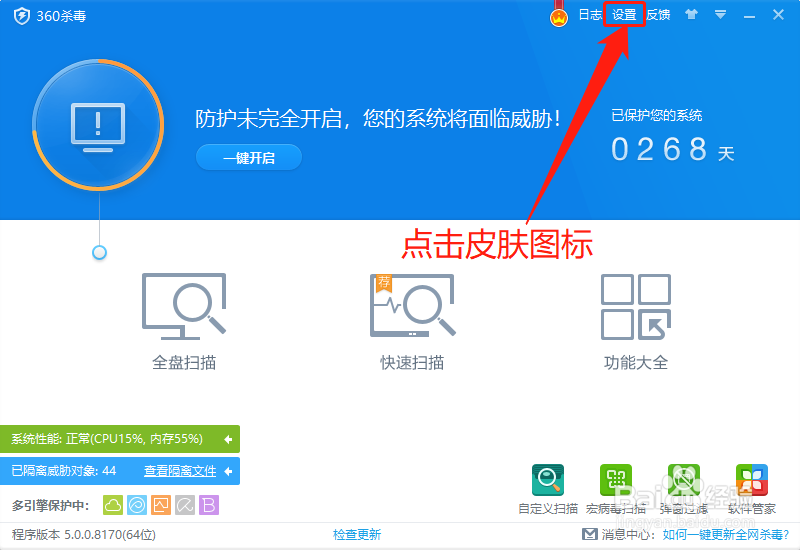800x550 pixels.
Task: Open 宏病毒扫描 macro virus scan
Action: [616, 489]
